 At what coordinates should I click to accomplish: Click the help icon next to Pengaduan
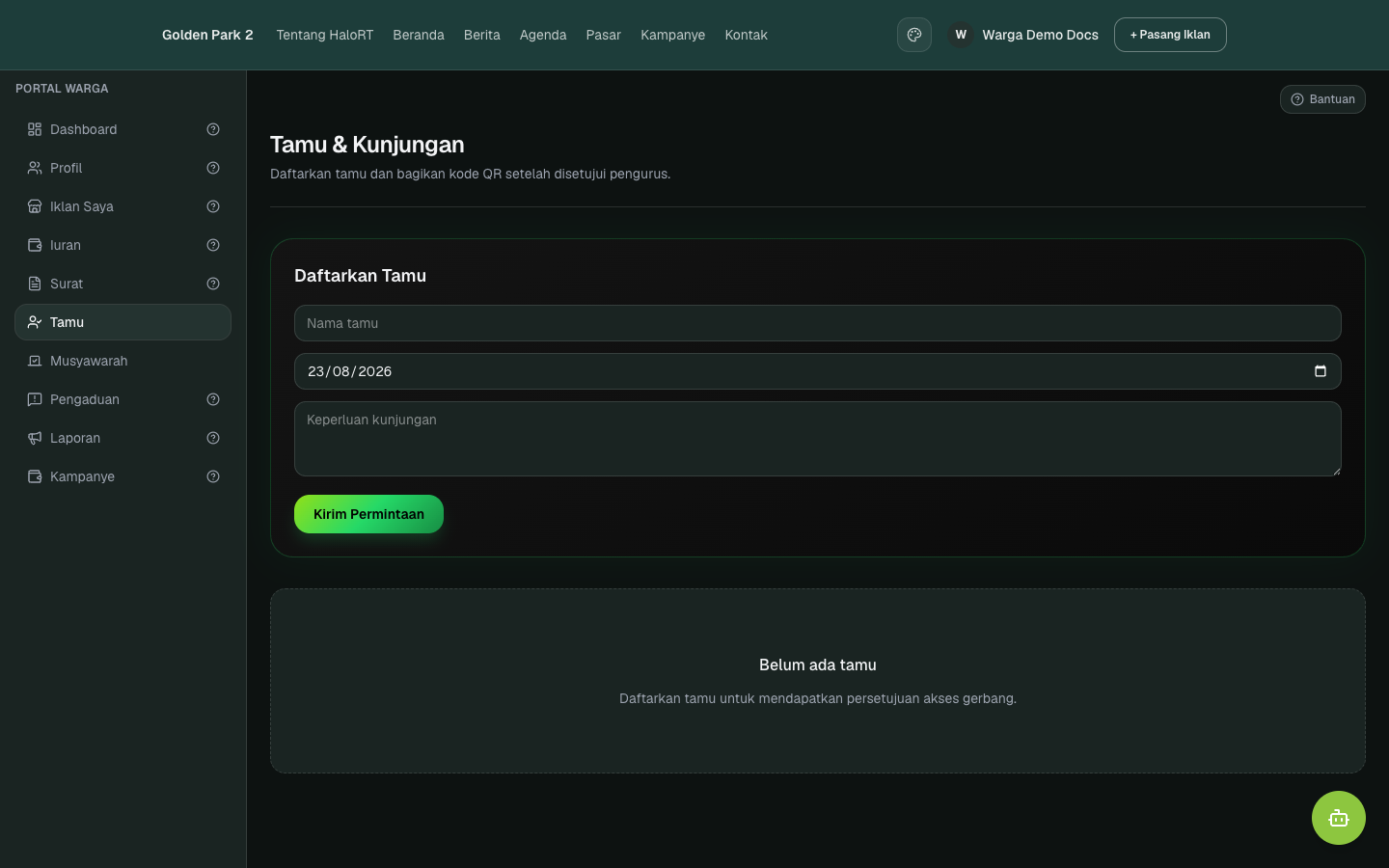(x=213, y=399)
